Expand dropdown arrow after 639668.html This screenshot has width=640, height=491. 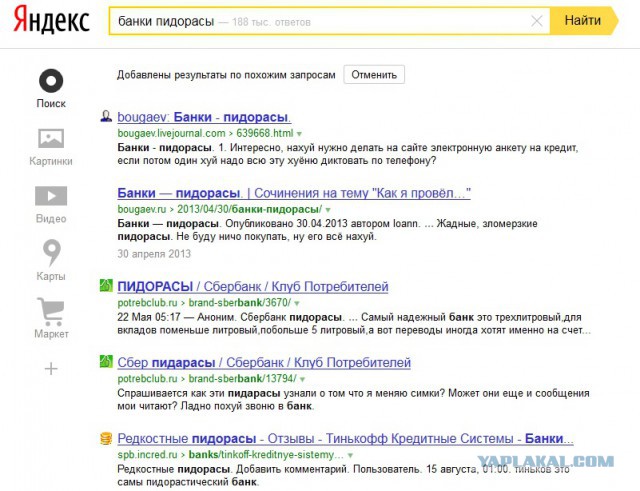coord(299,134)
